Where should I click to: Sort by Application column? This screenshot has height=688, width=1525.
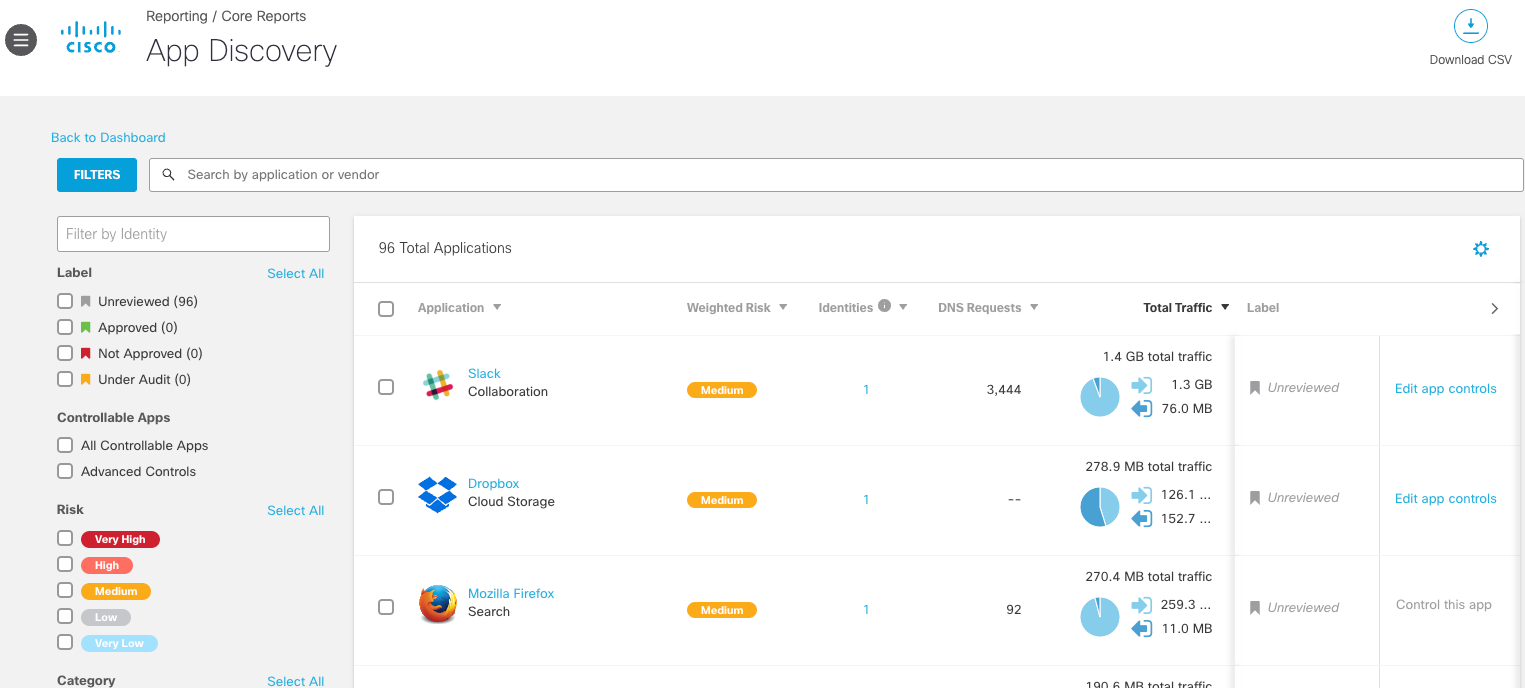tap(460, 308)
